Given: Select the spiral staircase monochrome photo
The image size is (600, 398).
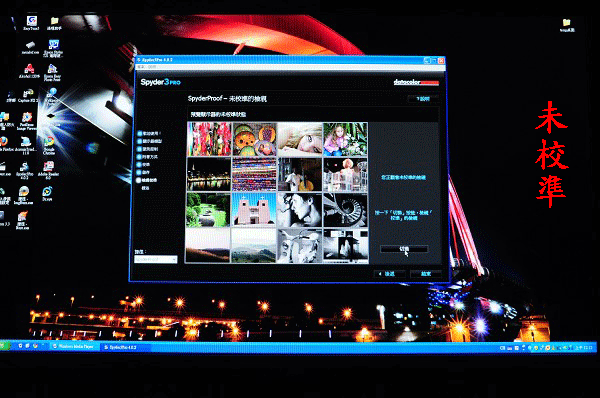Looking at the screenshot, I should tap(345, 210).
